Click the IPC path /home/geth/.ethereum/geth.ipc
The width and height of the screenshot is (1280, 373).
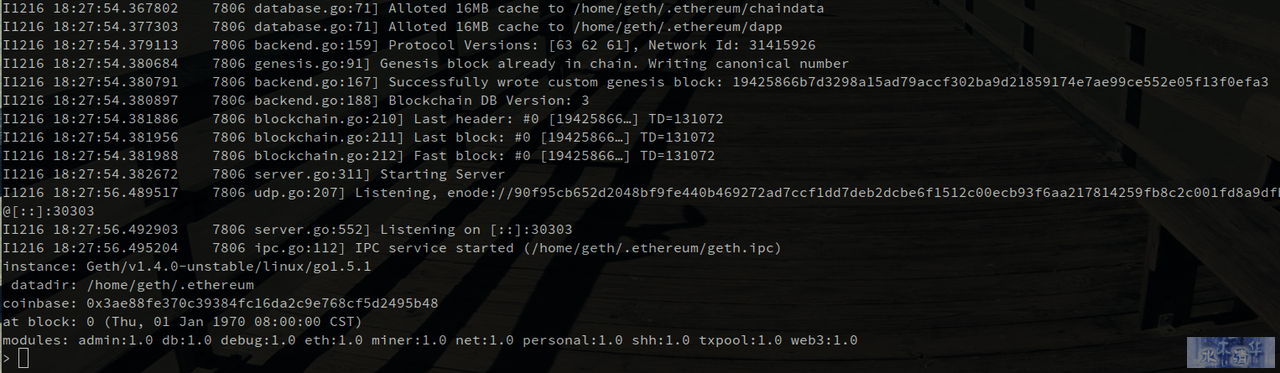(x=652, y=248)
